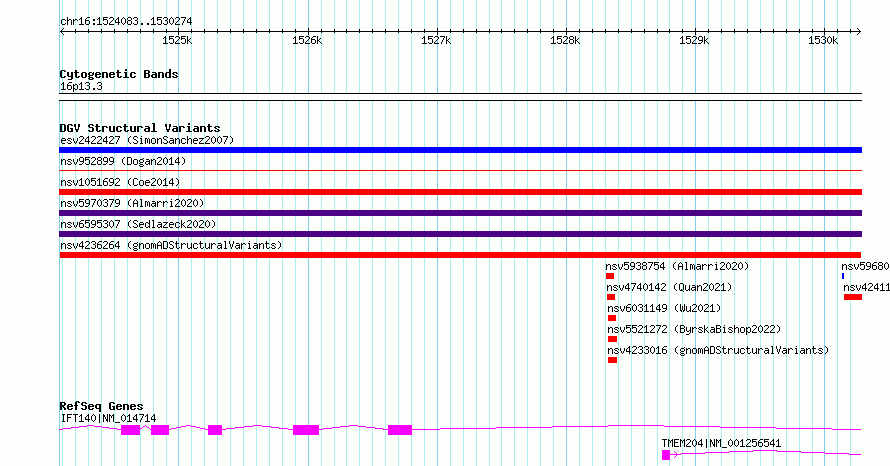Open the nsv6595307 (Sedlazeck2020) label
890x466 pixels.
(x=138, y=224)
